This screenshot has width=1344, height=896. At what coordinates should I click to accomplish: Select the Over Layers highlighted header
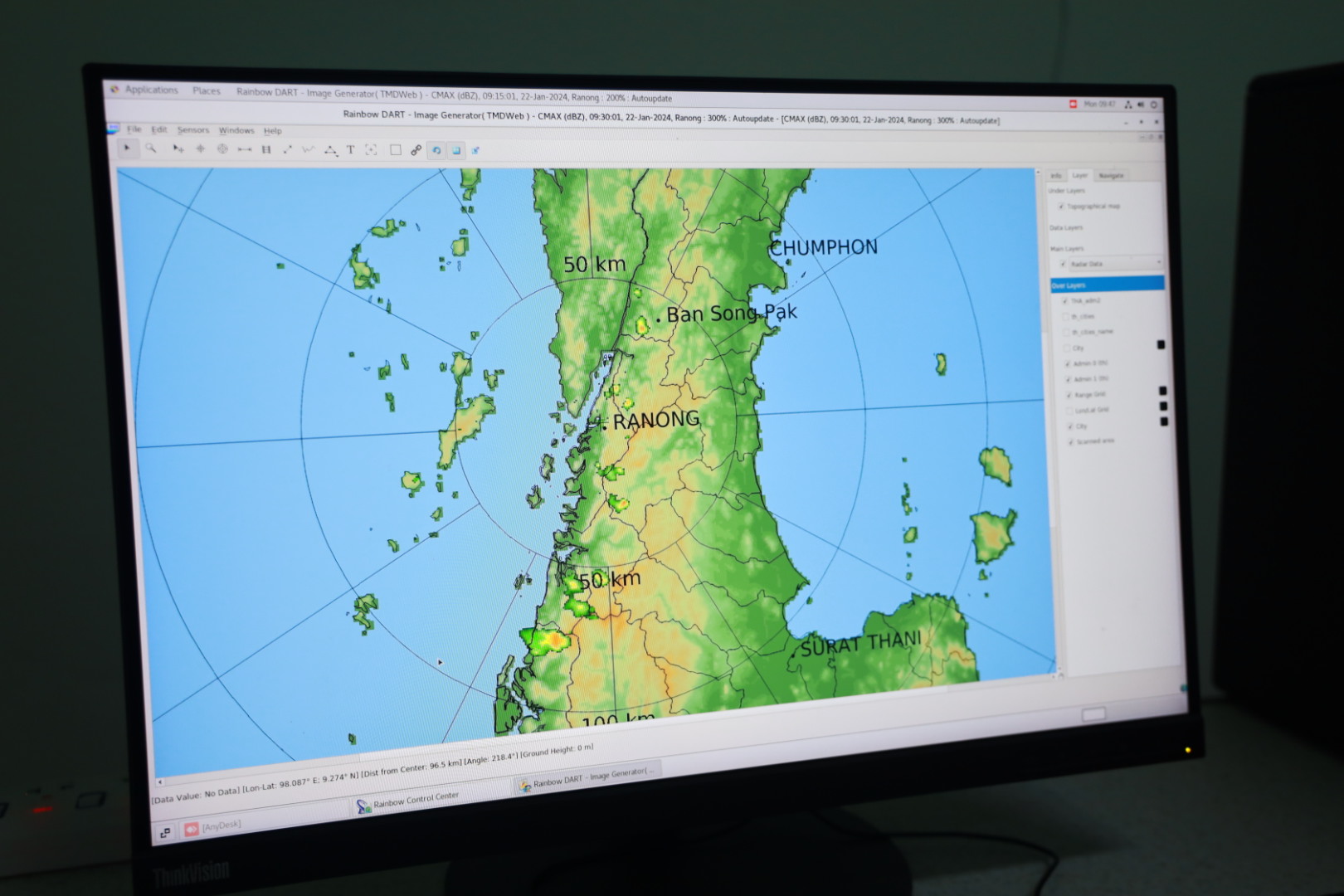click(1106, 285)
